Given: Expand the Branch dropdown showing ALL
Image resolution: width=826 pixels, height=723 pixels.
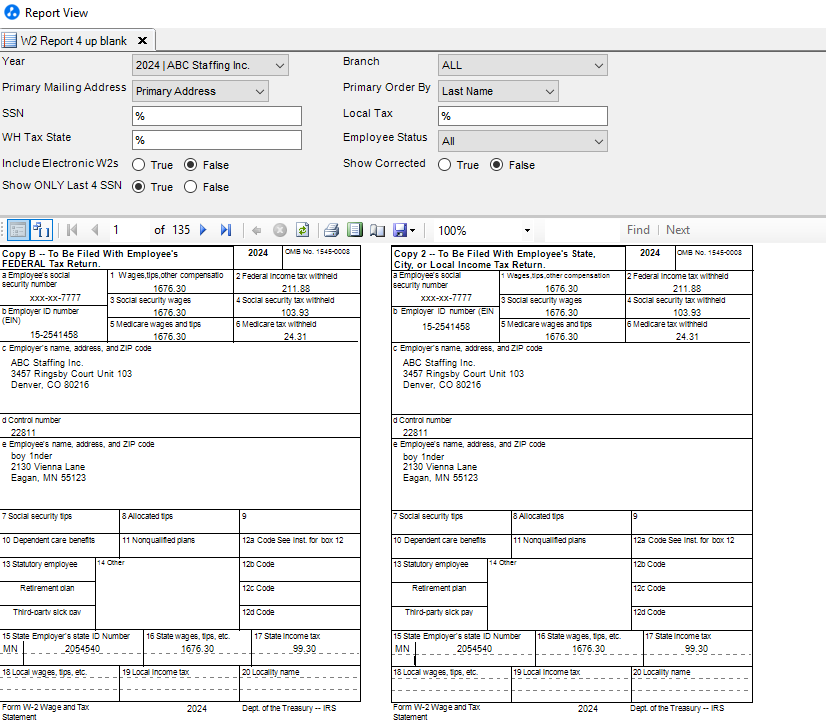Looking at the screenshot, I should pos(522,65).
